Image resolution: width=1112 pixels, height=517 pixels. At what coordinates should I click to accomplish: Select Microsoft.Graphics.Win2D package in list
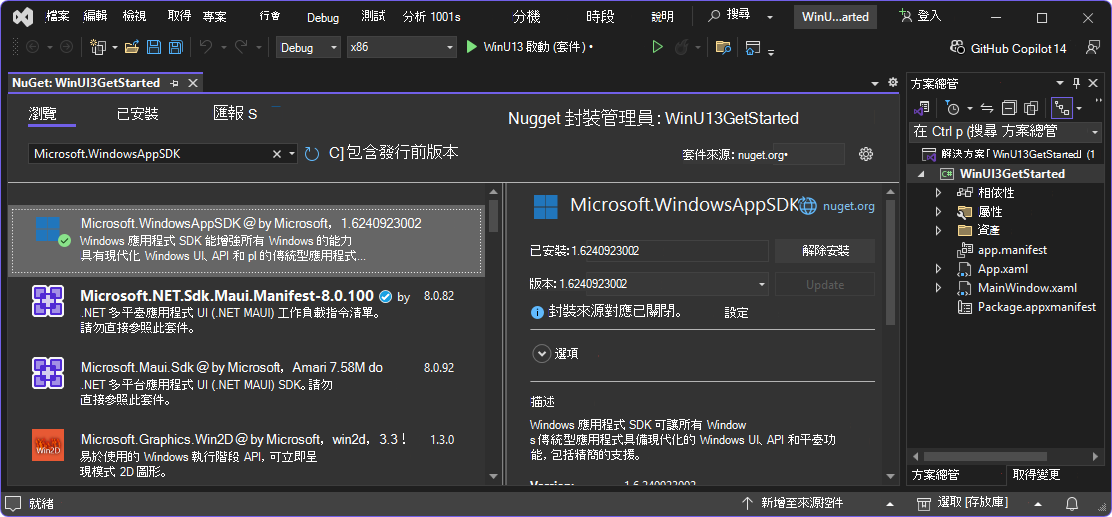pyautogui.click(x=246, y=455)
